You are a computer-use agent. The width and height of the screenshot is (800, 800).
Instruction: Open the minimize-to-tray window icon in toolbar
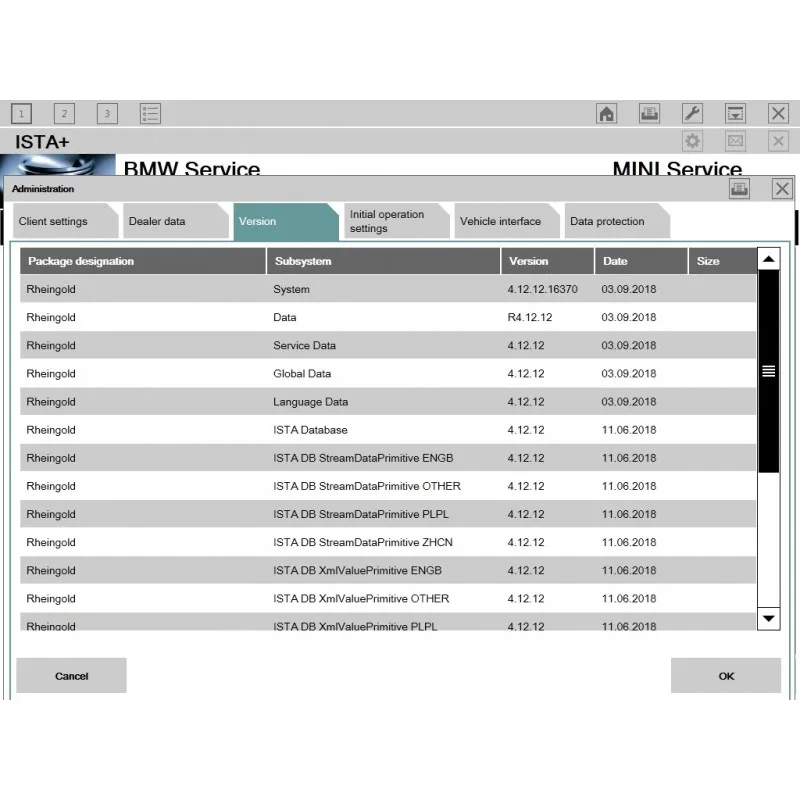[735, 113]
